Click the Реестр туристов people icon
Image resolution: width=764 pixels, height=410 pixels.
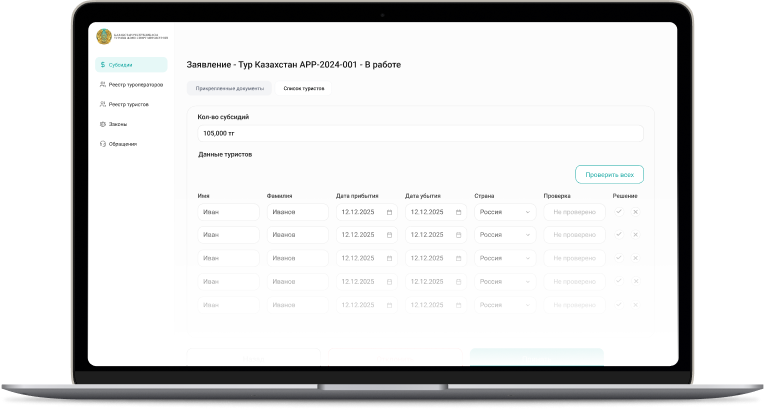pos(103,104)
